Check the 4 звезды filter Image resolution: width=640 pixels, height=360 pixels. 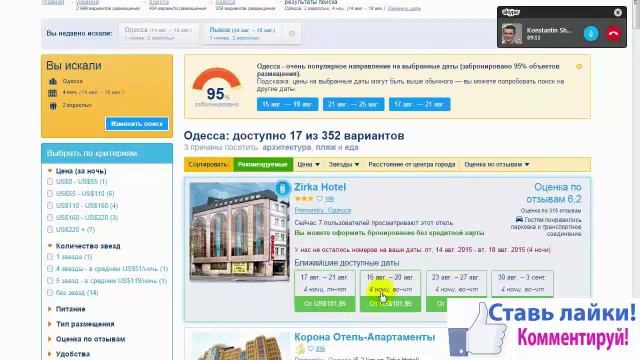point(50,269)
